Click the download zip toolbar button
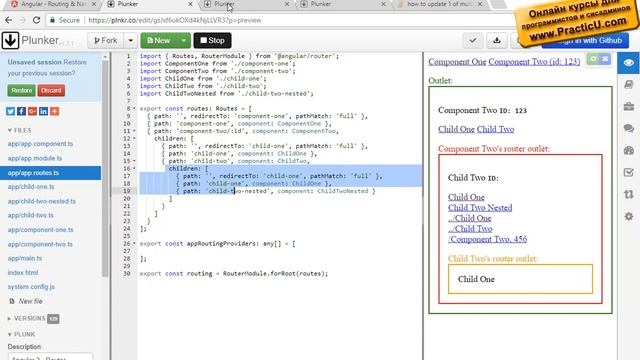Image resolution: width=640 pixels, height=360 pixels. click(497, 40)
